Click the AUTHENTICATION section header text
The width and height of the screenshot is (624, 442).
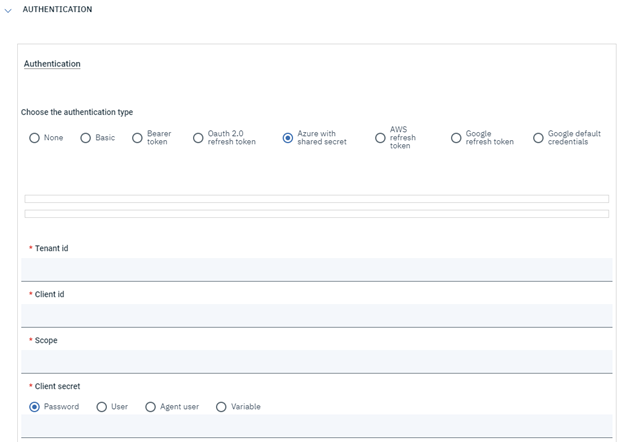click(x=57, y=10)
